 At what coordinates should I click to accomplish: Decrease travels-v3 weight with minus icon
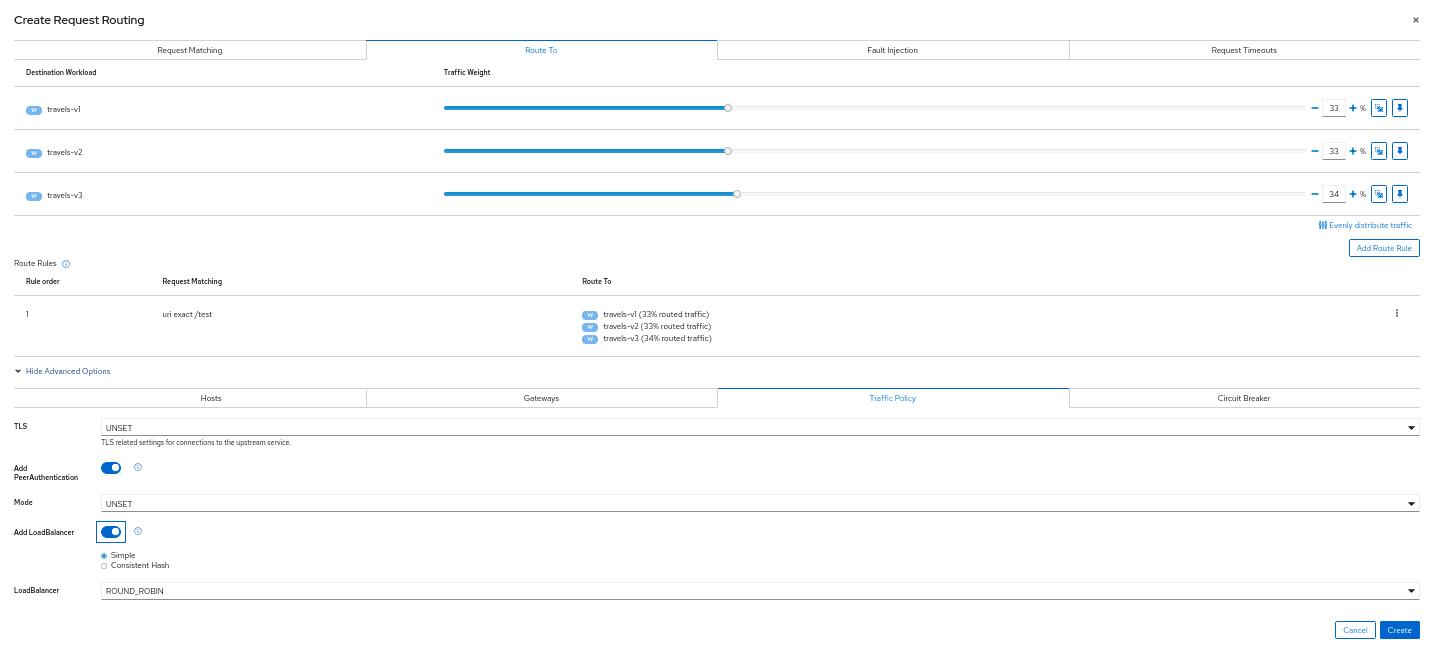tap(1315, 194)
